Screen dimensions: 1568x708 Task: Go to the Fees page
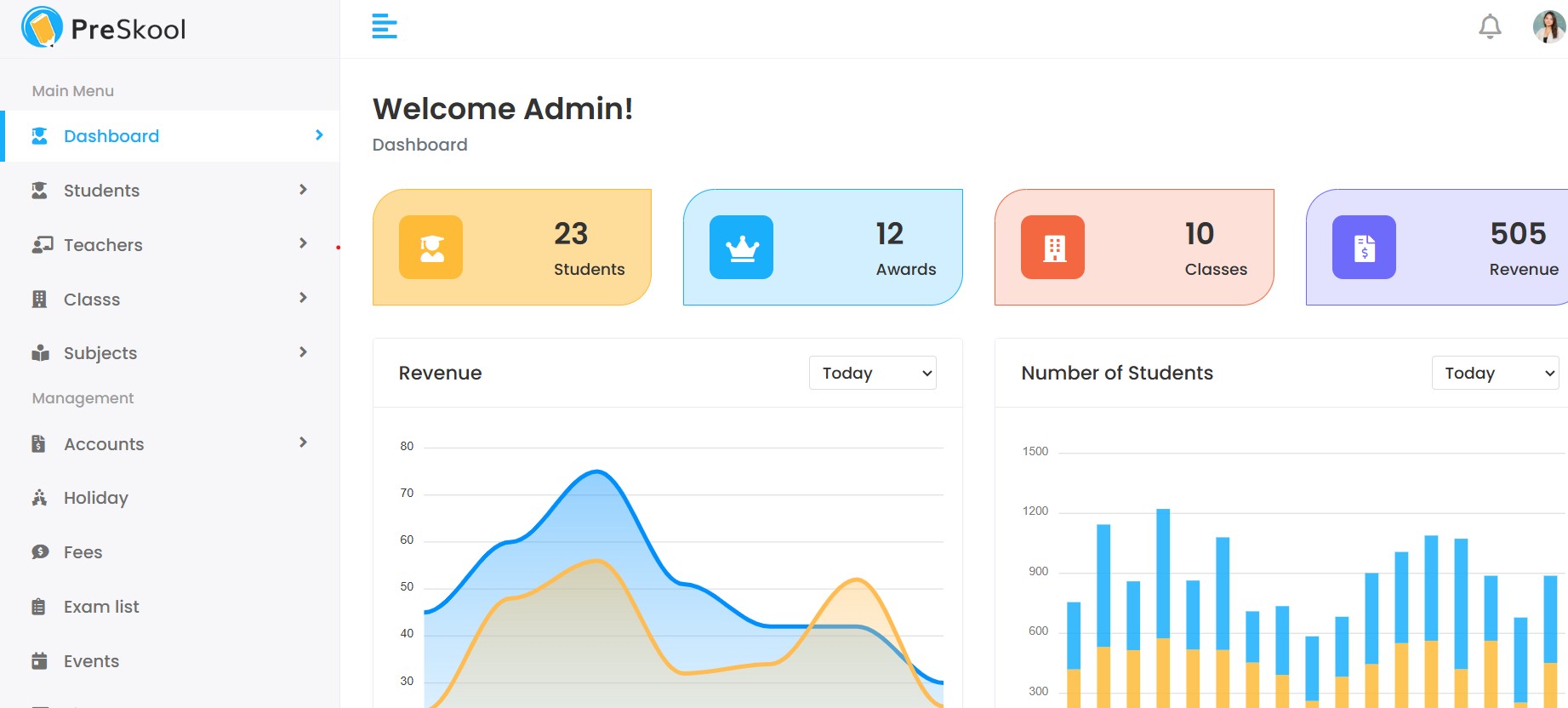point(83,552)
